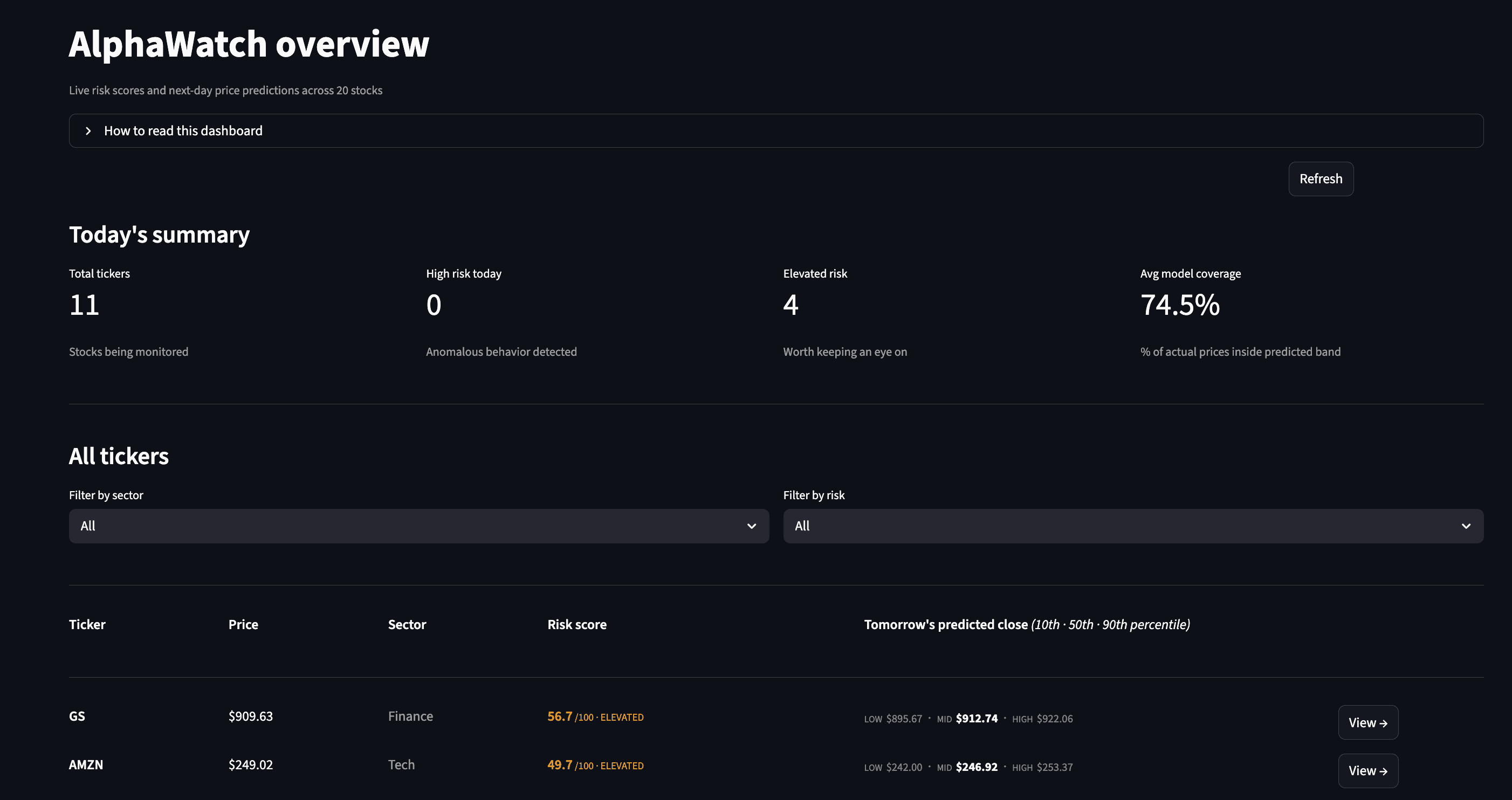Select the AMZN ticker cell
This screenshot has height=800, width=1512.
tap(86, 765)
